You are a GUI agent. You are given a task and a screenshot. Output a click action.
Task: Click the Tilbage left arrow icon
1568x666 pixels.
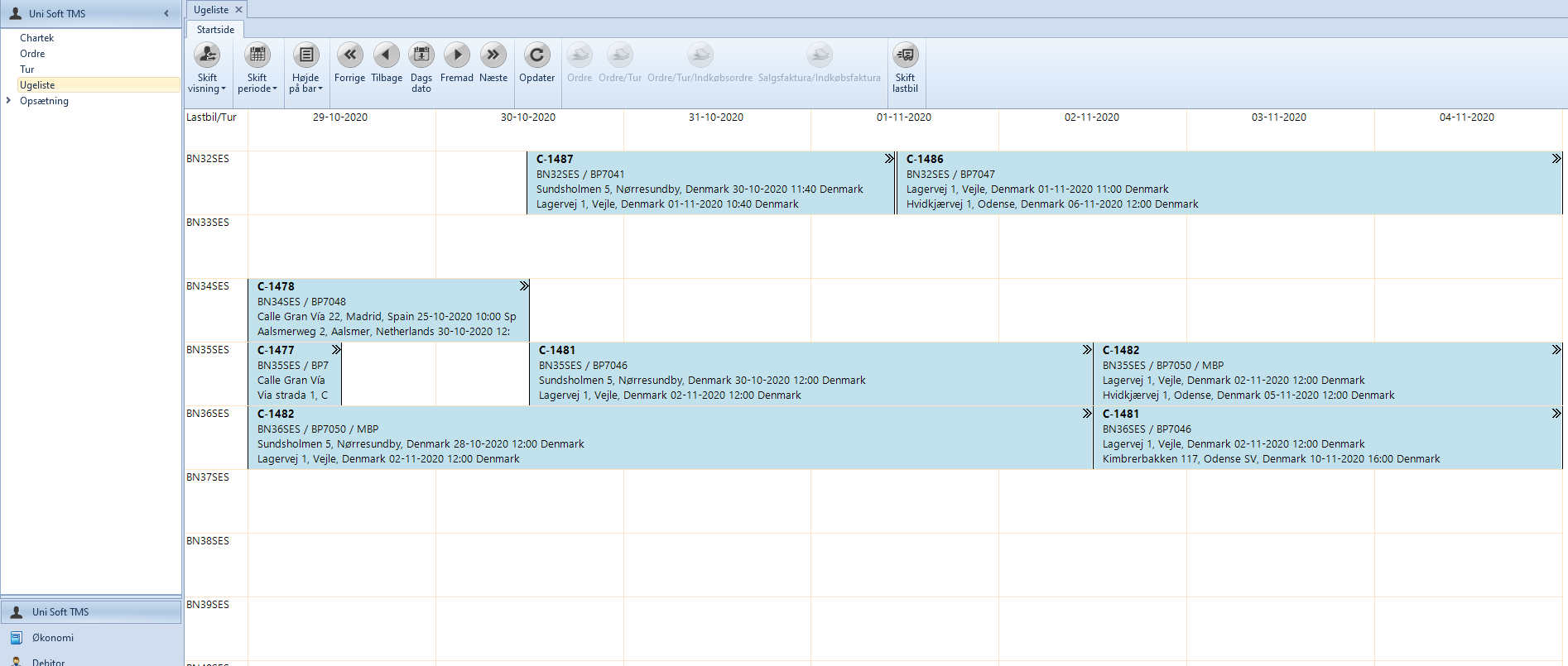(386, 55)
